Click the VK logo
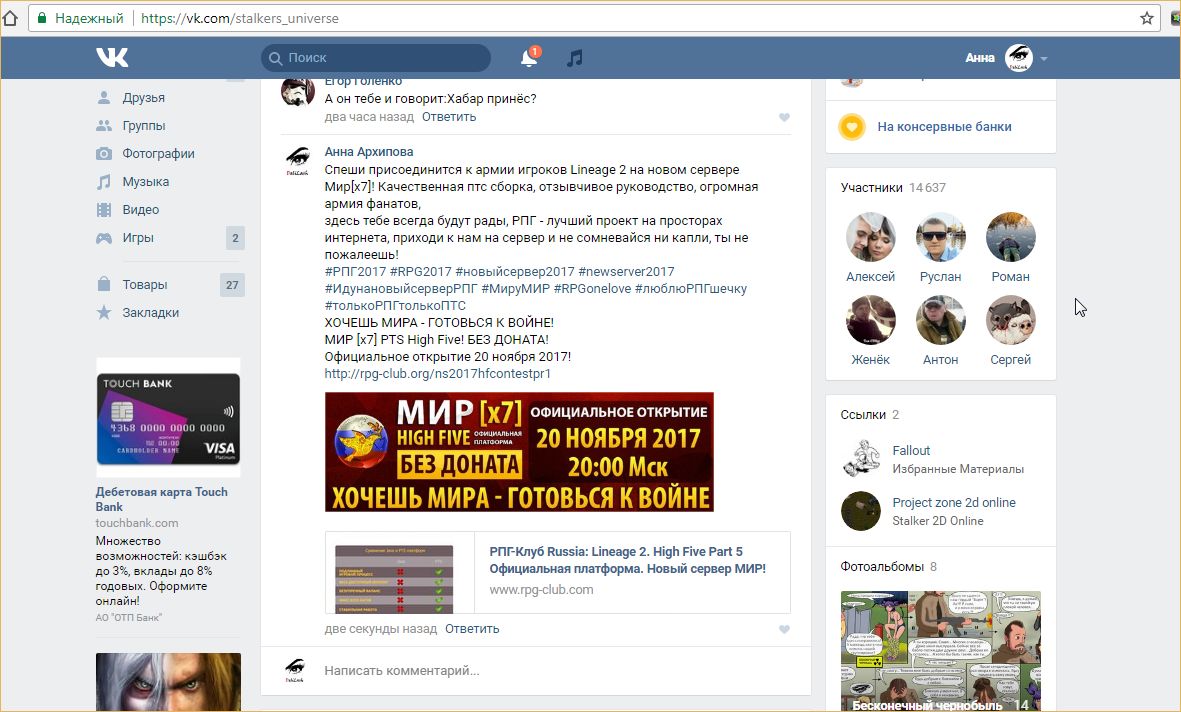Viewport: 1181px width, 712px height. [x=112, y=57]
